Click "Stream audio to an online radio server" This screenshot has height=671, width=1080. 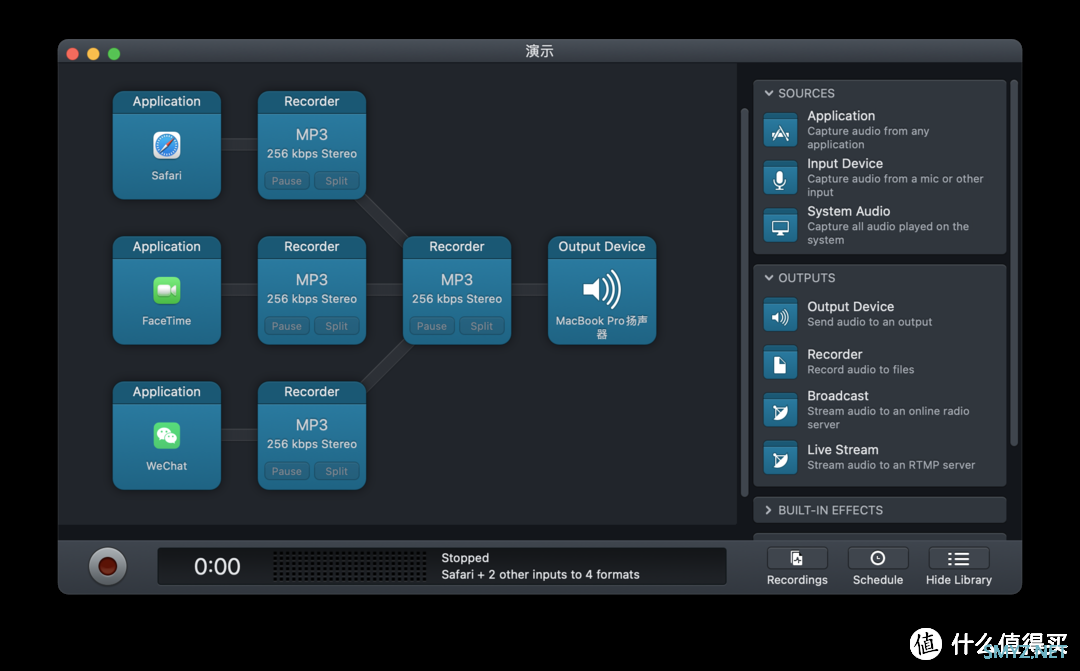pos(888,417)
